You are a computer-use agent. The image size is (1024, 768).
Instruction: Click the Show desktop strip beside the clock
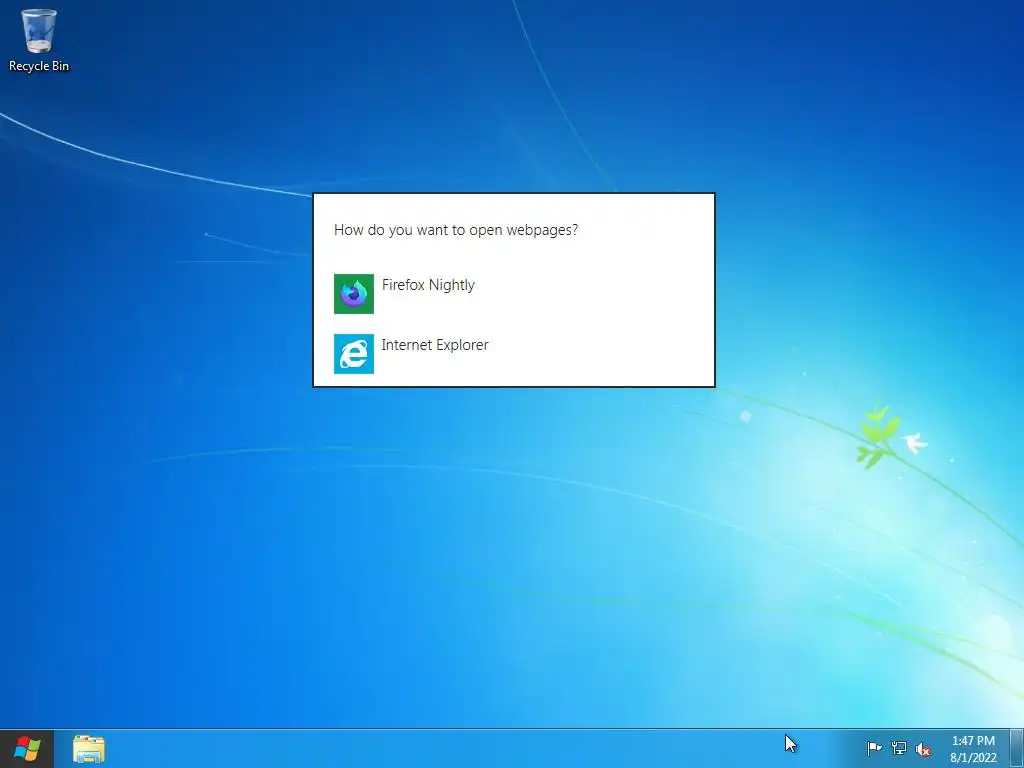(1017, 748)
